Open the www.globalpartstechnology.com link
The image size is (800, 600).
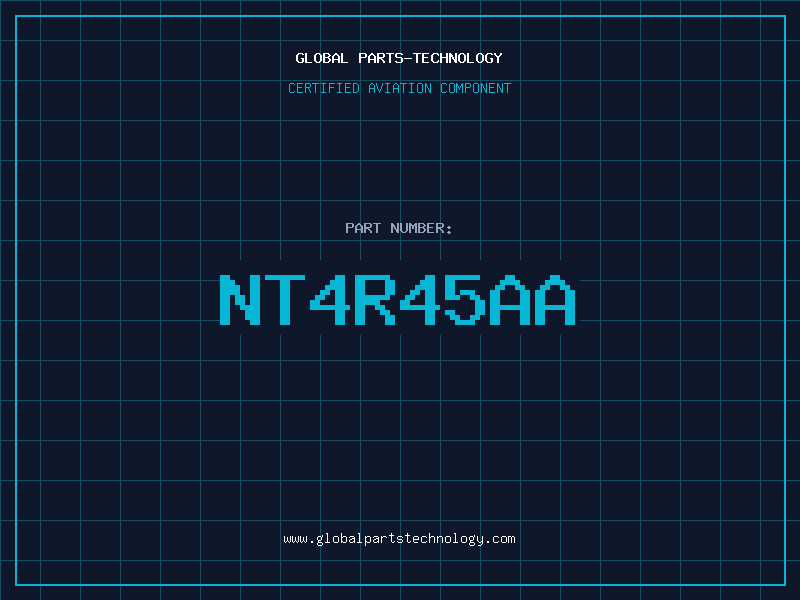point(399,539)
